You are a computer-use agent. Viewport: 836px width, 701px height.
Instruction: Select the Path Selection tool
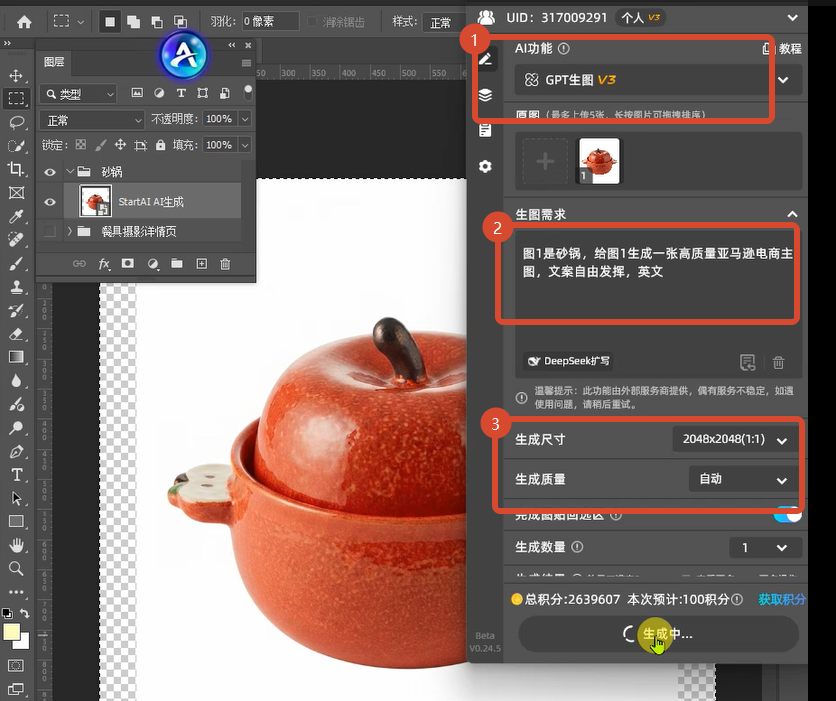pyautogui.click(x=16, y=498)
